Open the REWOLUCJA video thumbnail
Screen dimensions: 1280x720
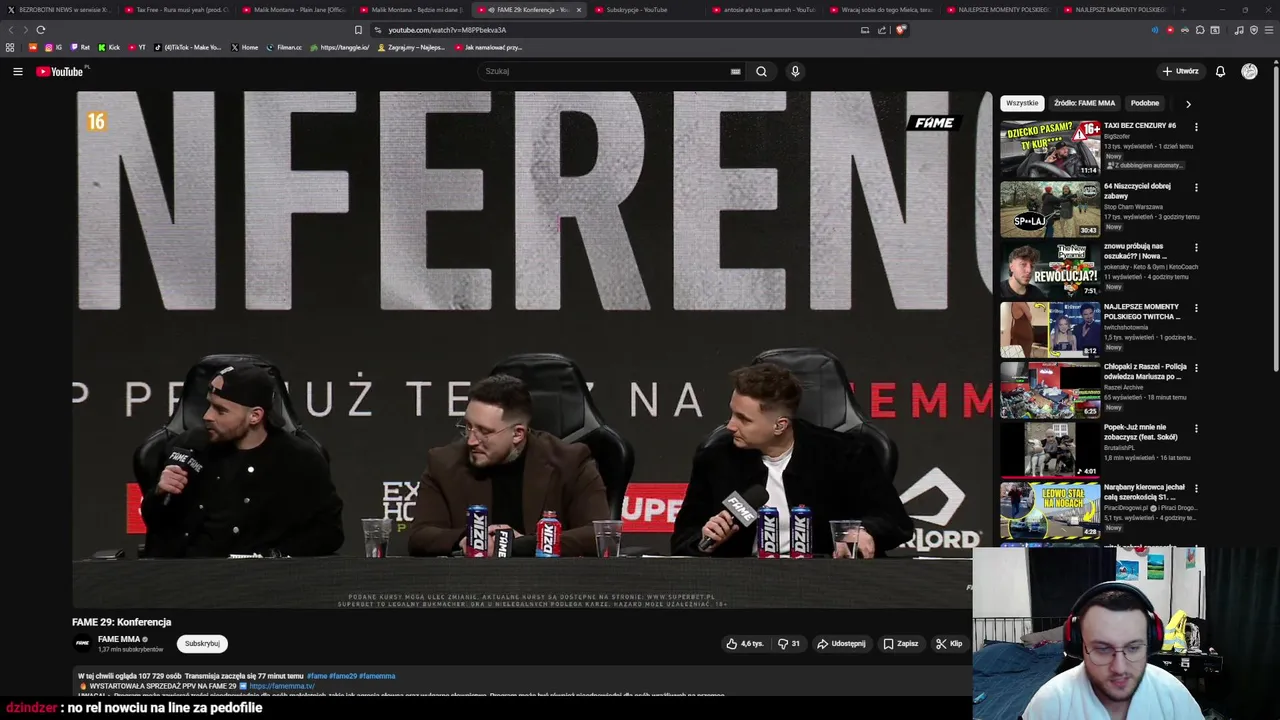[1050, 269]
